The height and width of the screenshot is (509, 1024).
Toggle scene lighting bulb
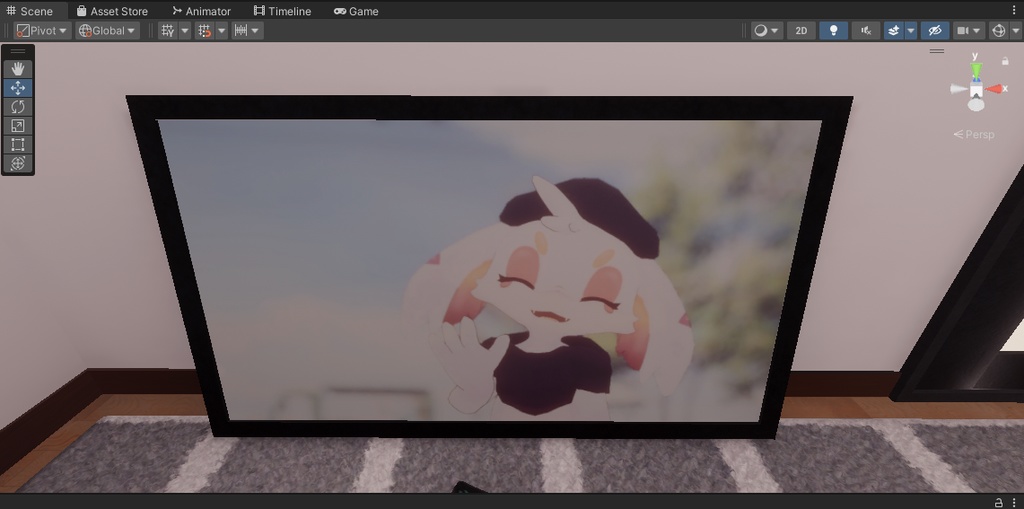[x=833, y=31]
